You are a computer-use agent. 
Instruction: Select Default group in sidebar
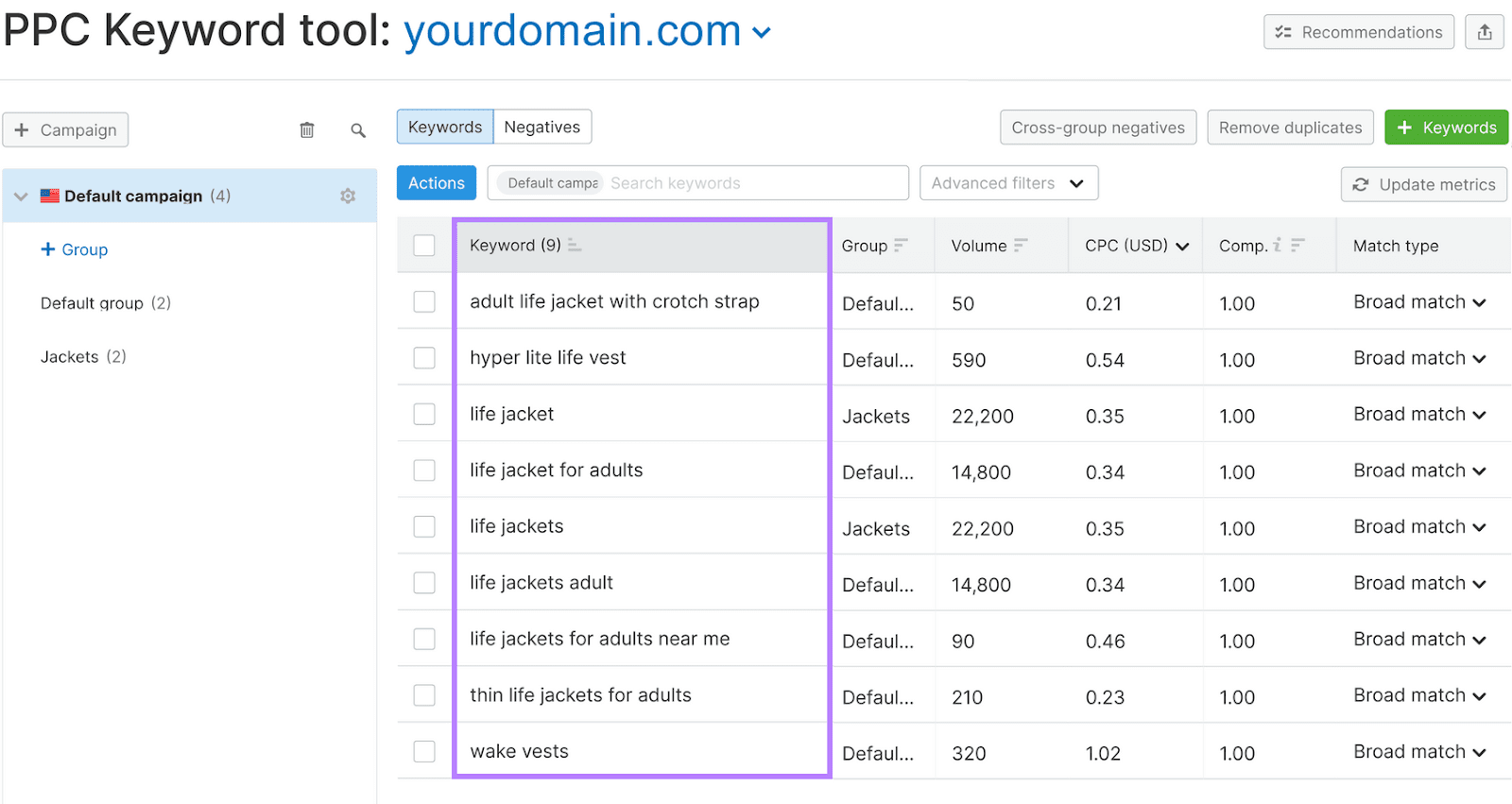click(106, 303)
